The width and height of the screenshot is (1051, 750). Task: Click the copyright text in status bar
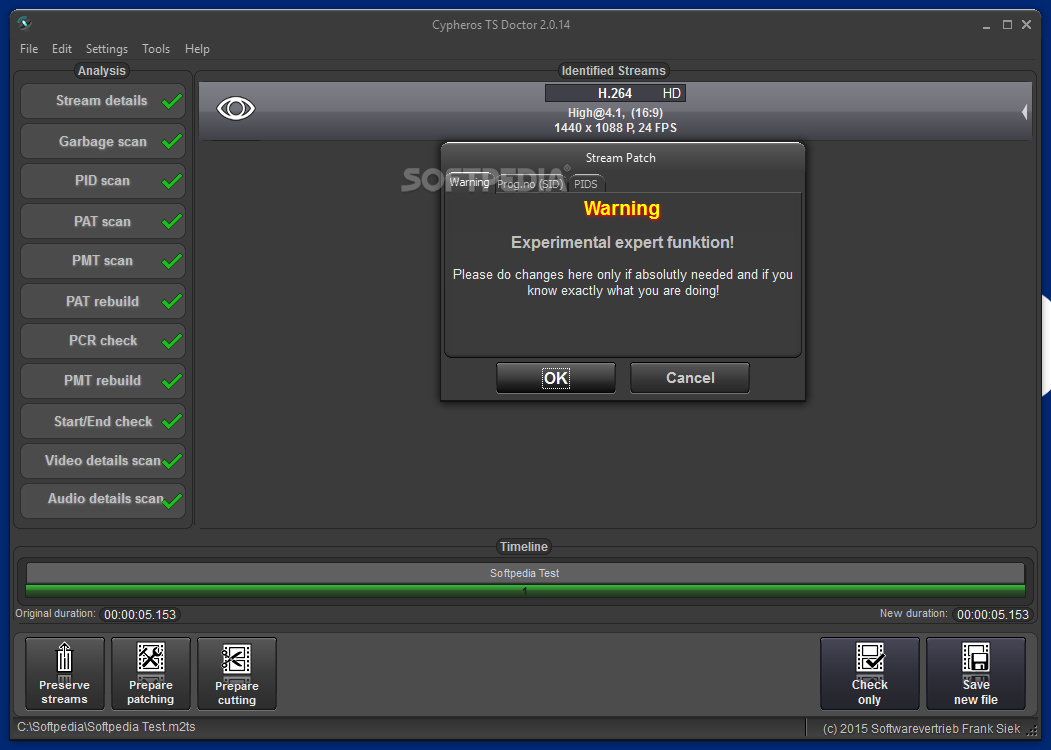922,729
